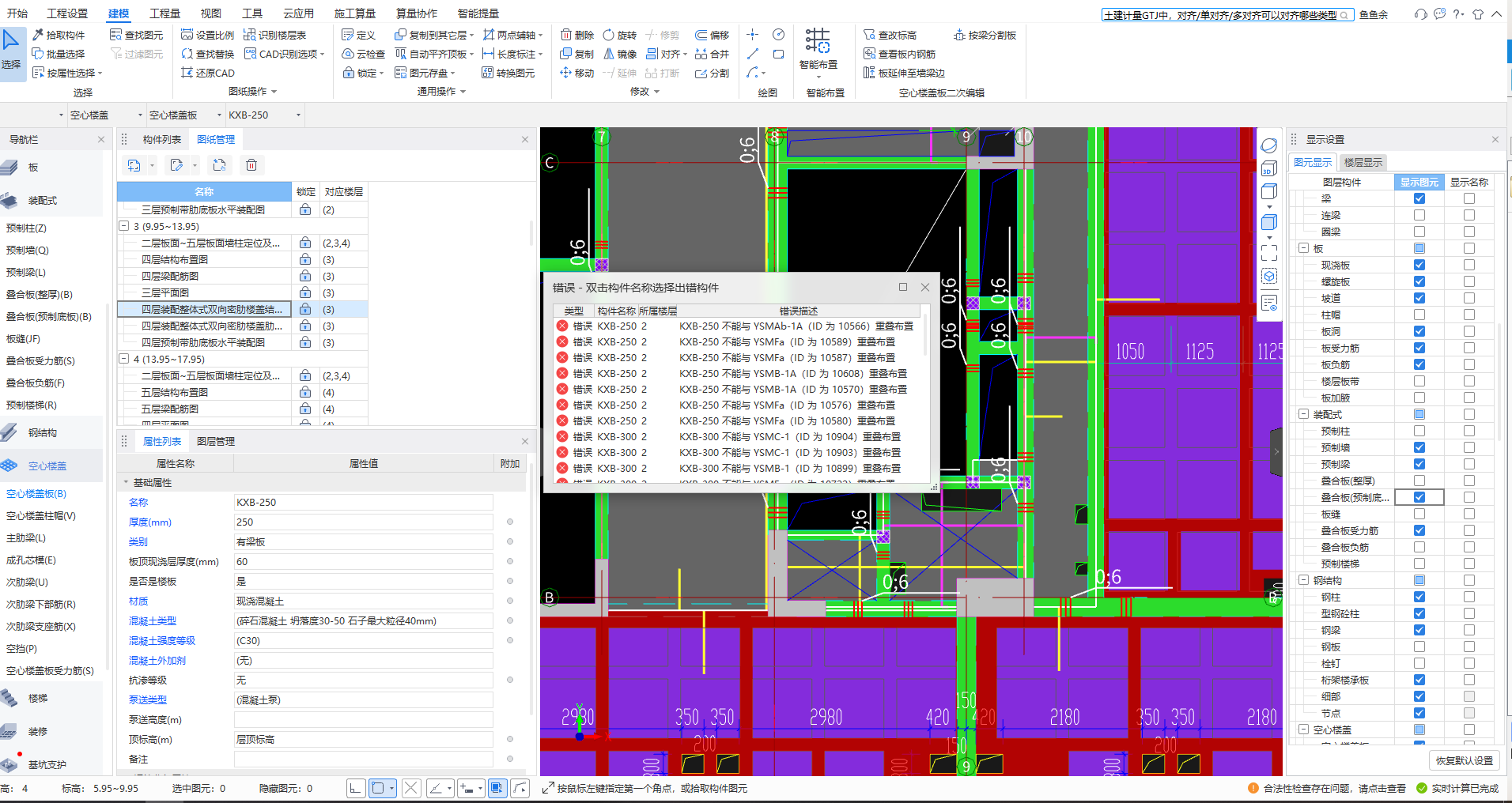The height and width of the screenshot is (803, 1512).
Task: Click the 转换图元 convert element icon
Action: [x=487, y=73]
